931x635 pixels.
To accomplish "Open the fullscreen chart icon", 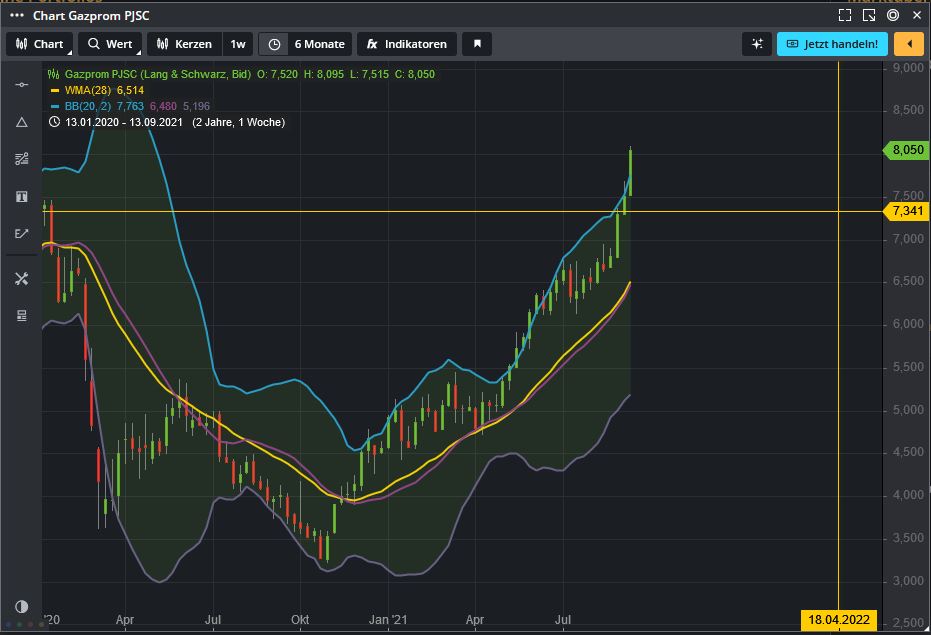I will click(843, 14).
